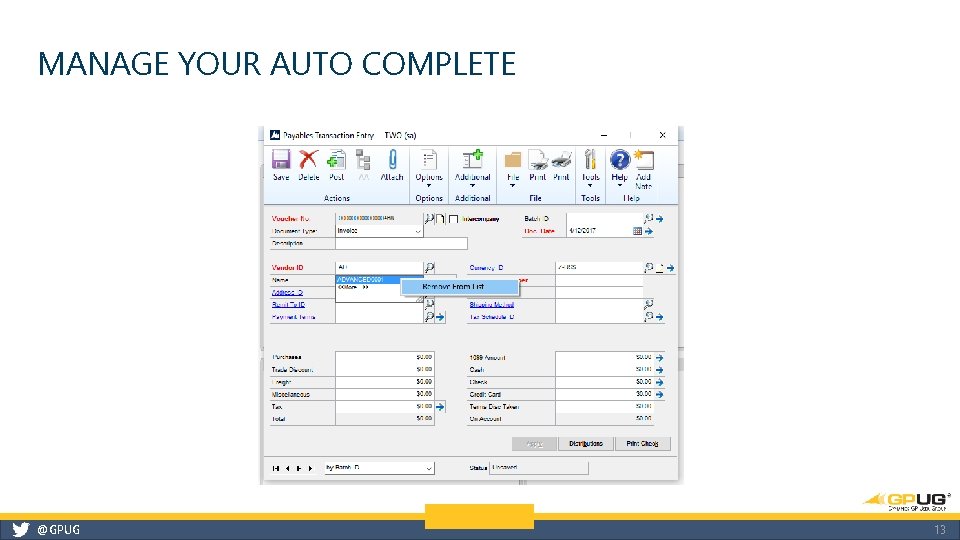
Task: Click the Add Note icon
Action: [643, 159]
